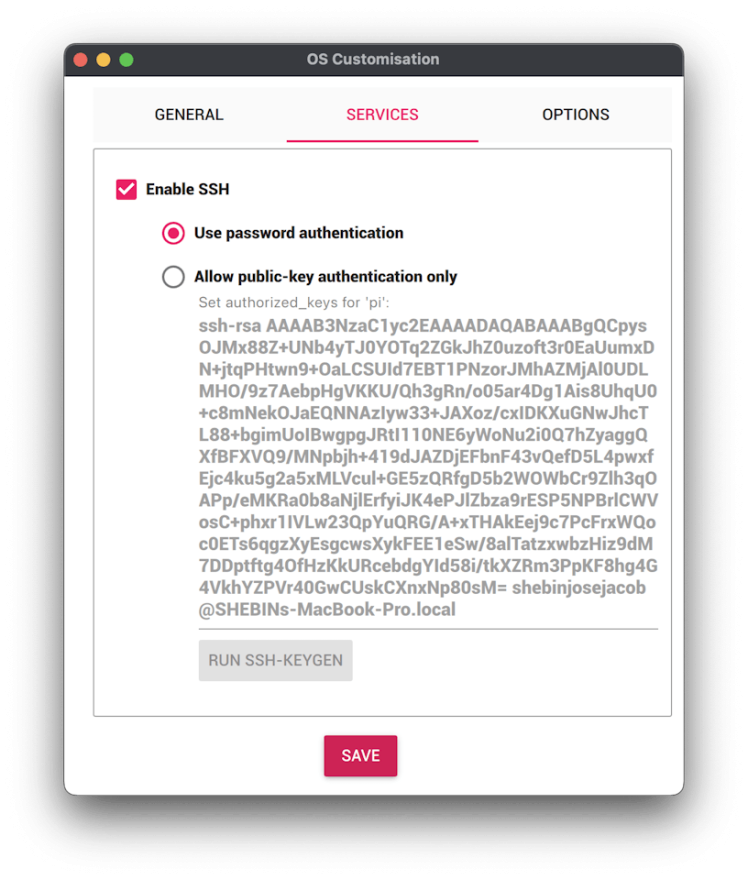This screenshot has height=880, width=748.
Task: Maximize the window with the green button
Action: point(127,60)
